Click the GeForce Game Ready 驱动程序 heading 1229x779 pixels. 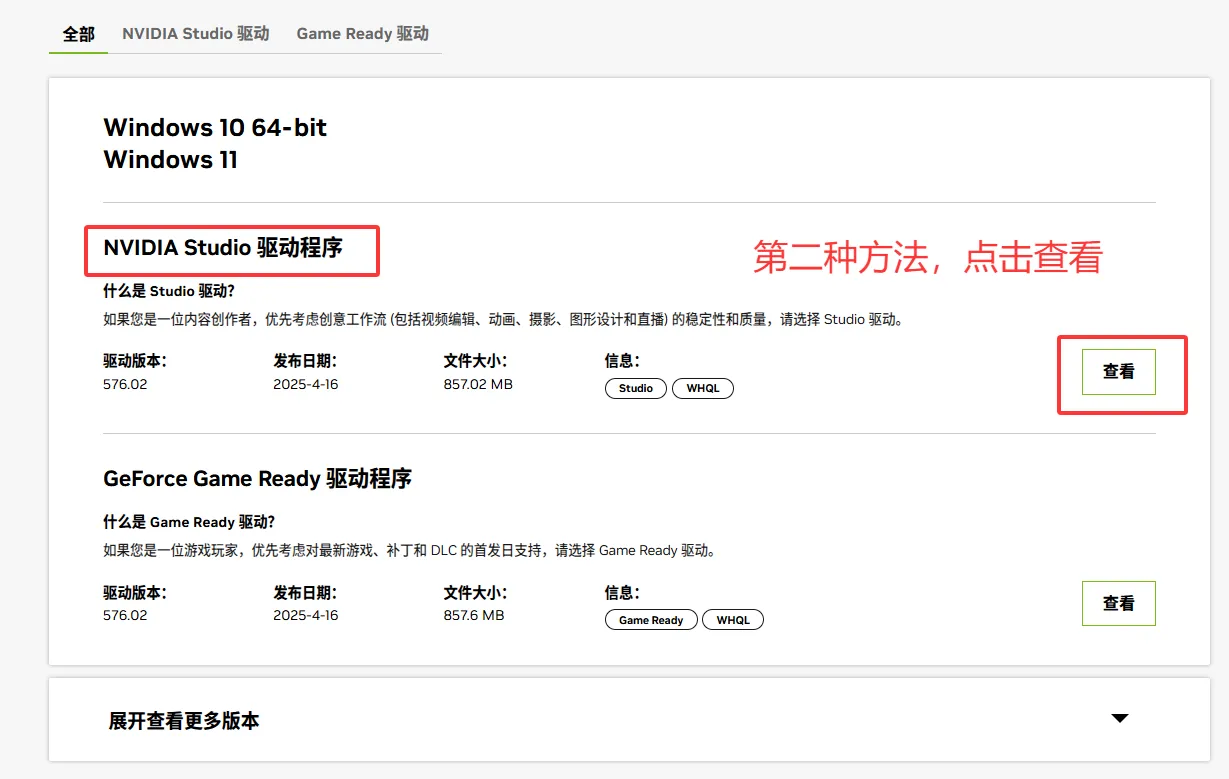click(x=258, y=478)
